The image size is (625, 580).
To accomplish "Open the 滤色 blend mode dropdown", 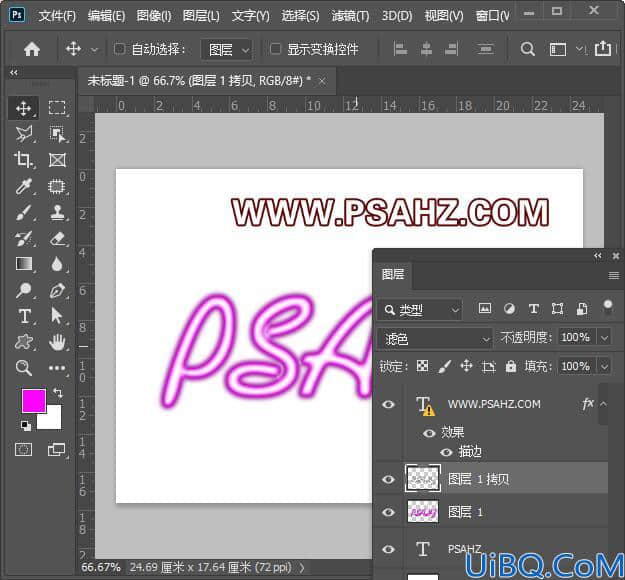I will [434, 339].
